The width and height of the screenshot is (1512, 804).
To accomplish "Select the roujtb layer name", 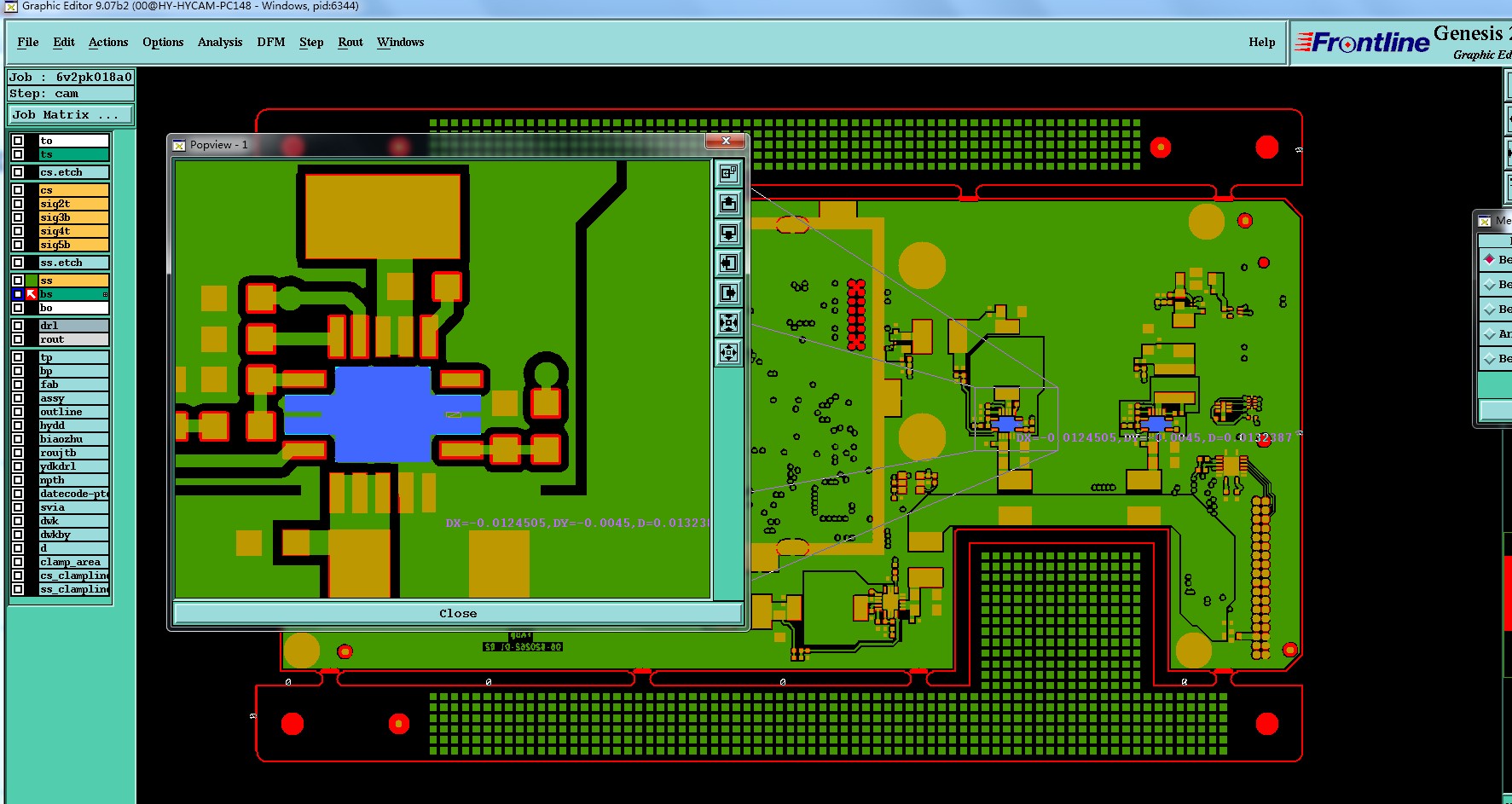I will (x=74, y=453).
